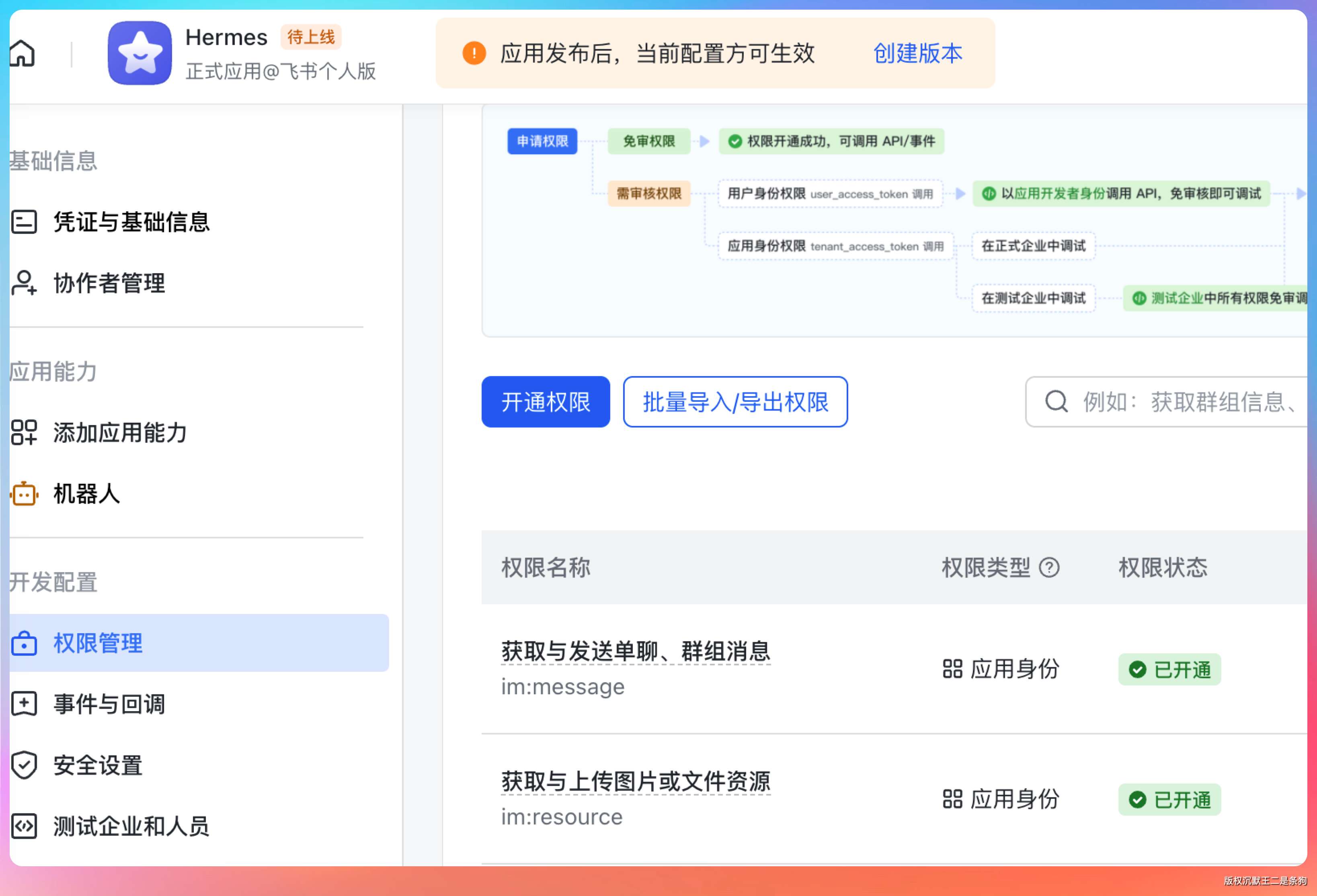Click the 申请权限 tag in flow diagram
1317x896 pixels.
pyautogui.click(x=542, y=141)
